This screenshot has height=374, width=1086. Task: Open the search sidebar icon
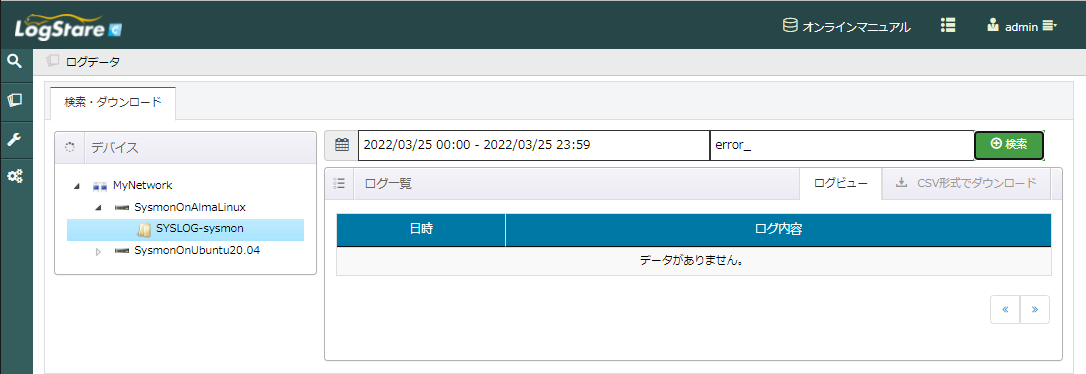click(x=15, y=62)
